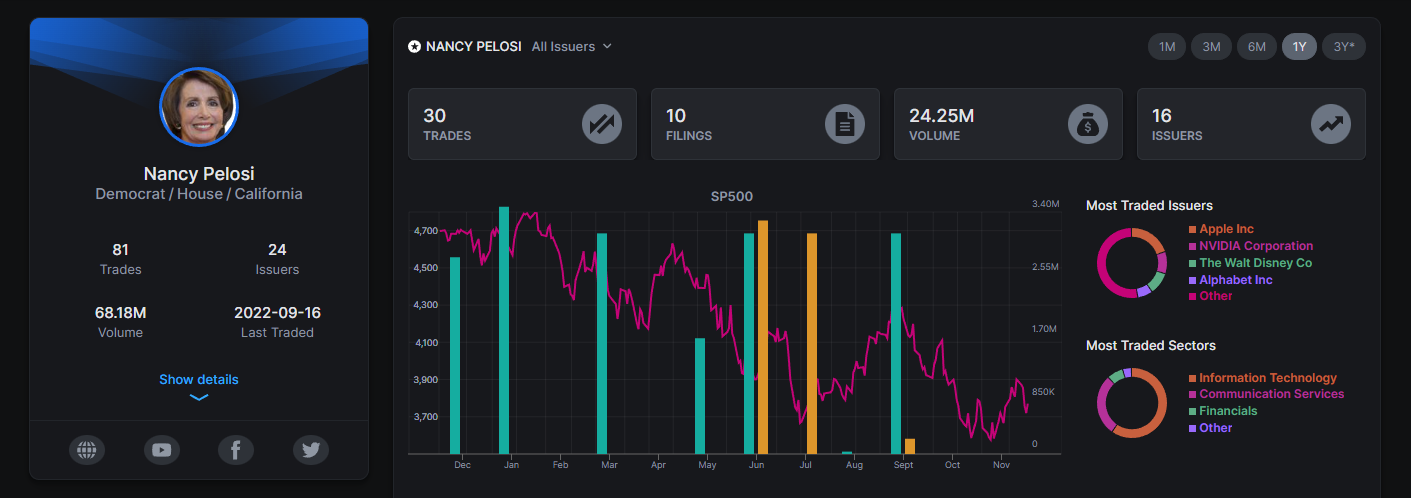This screenshot has height=498, width=1411.
Task: Select the 1Y time range
Action: pyautogui.click(x=1300, y=47)
